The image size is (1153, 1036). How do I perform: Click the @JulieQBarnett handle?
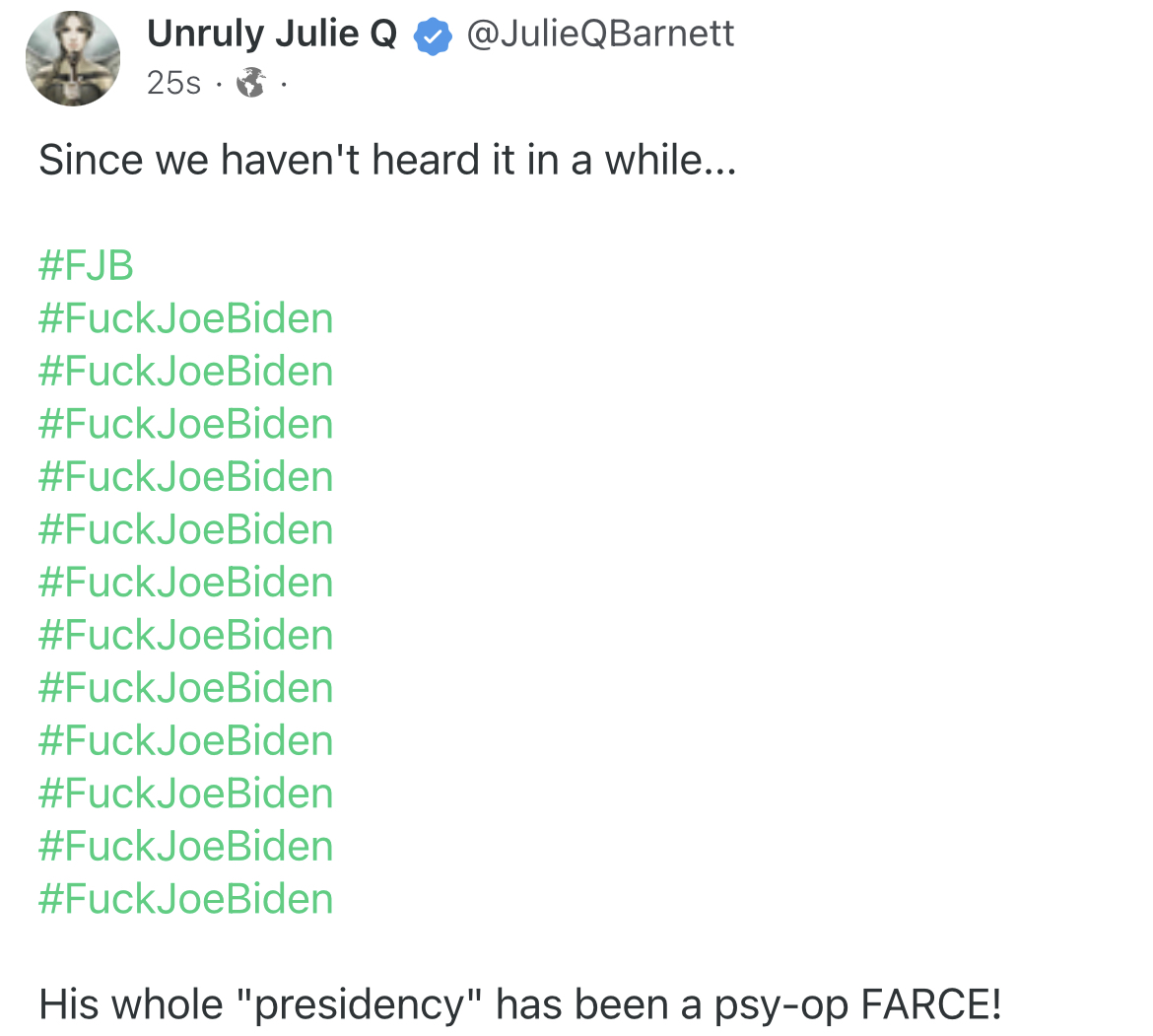[599, 35]
